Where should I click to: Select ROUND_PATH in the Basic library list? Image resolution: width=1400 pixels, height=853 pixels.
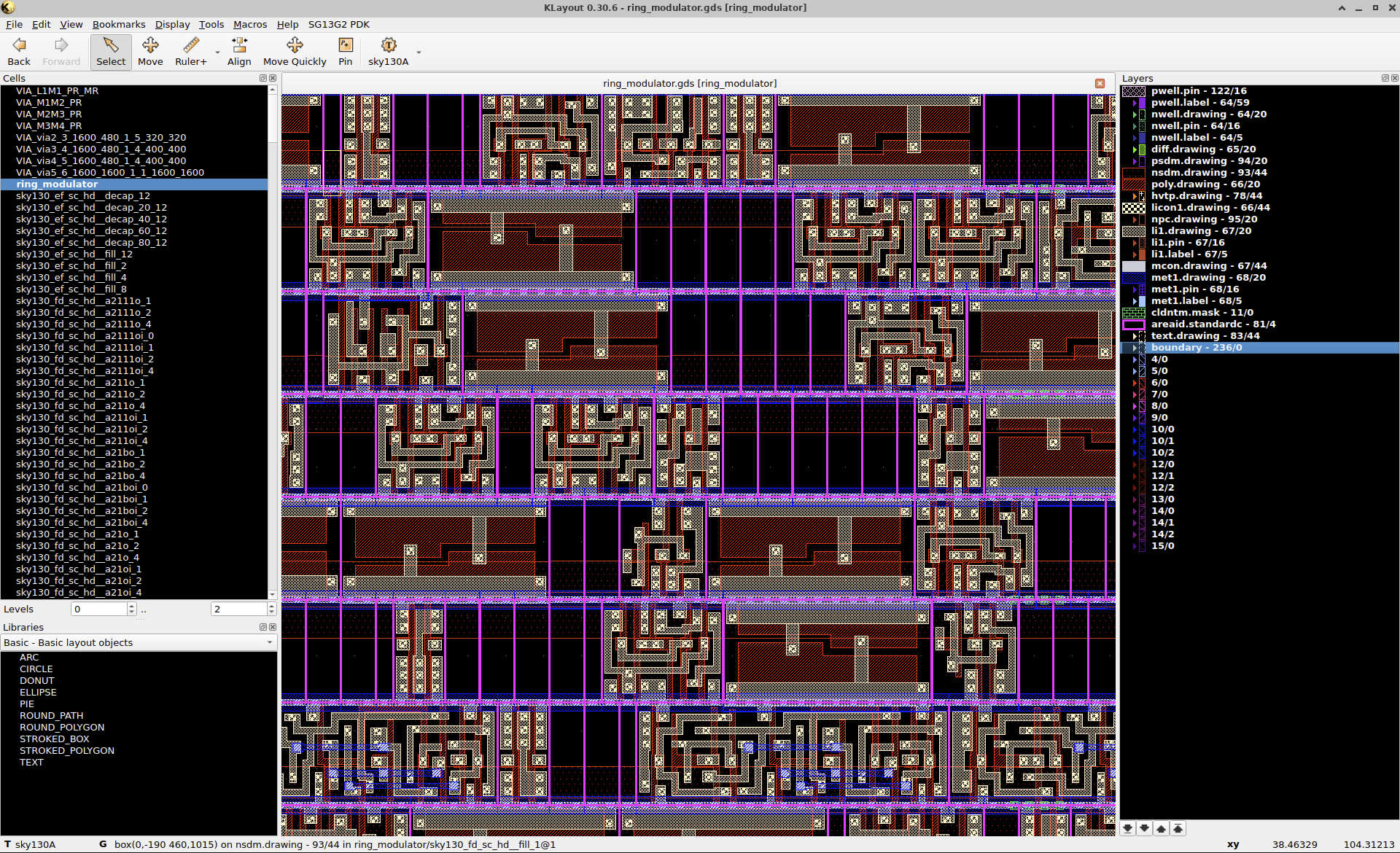(52, 715)
